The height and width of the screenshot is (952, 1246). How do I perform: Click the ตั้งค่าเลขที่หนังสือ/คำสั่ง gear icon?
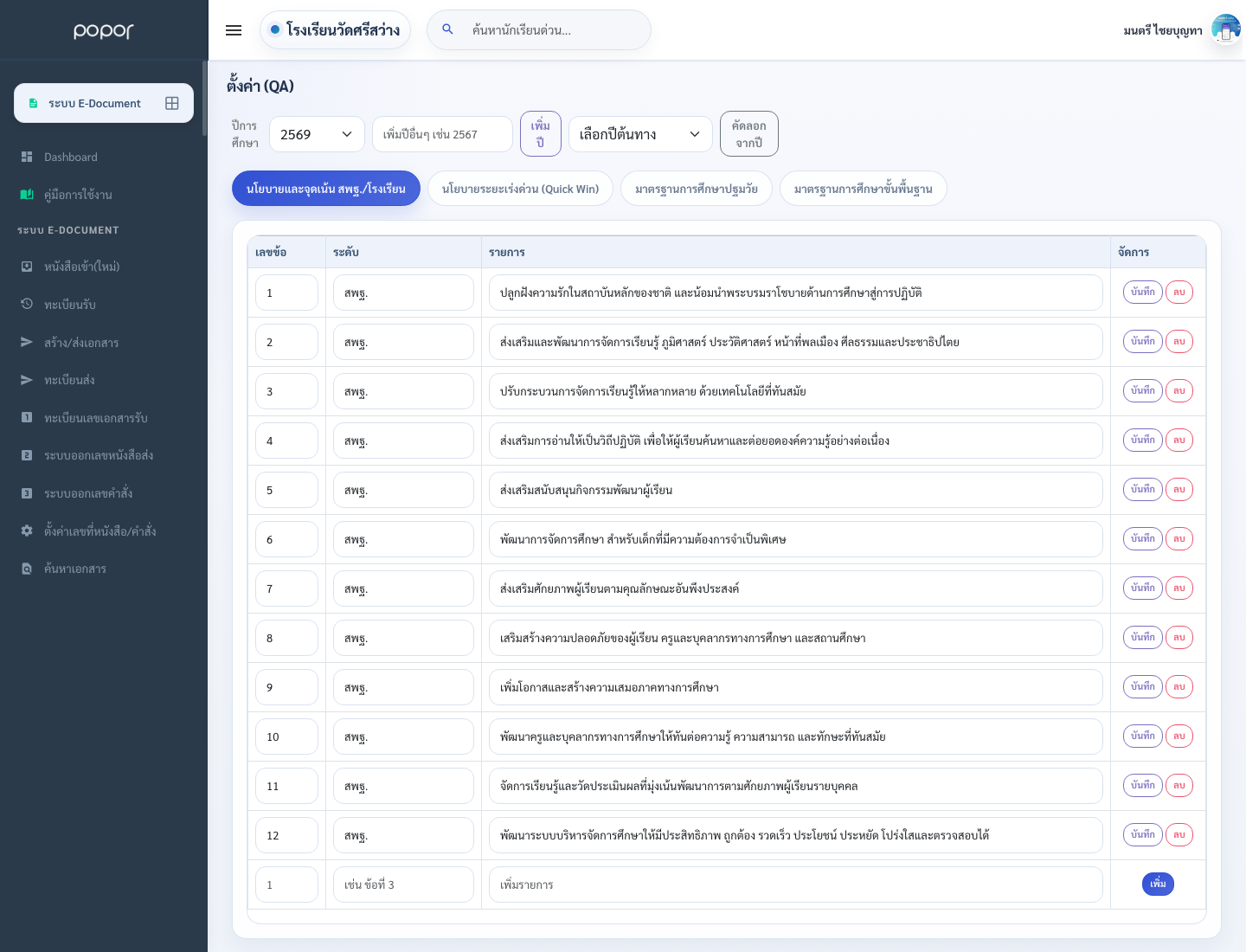point(27,531)
